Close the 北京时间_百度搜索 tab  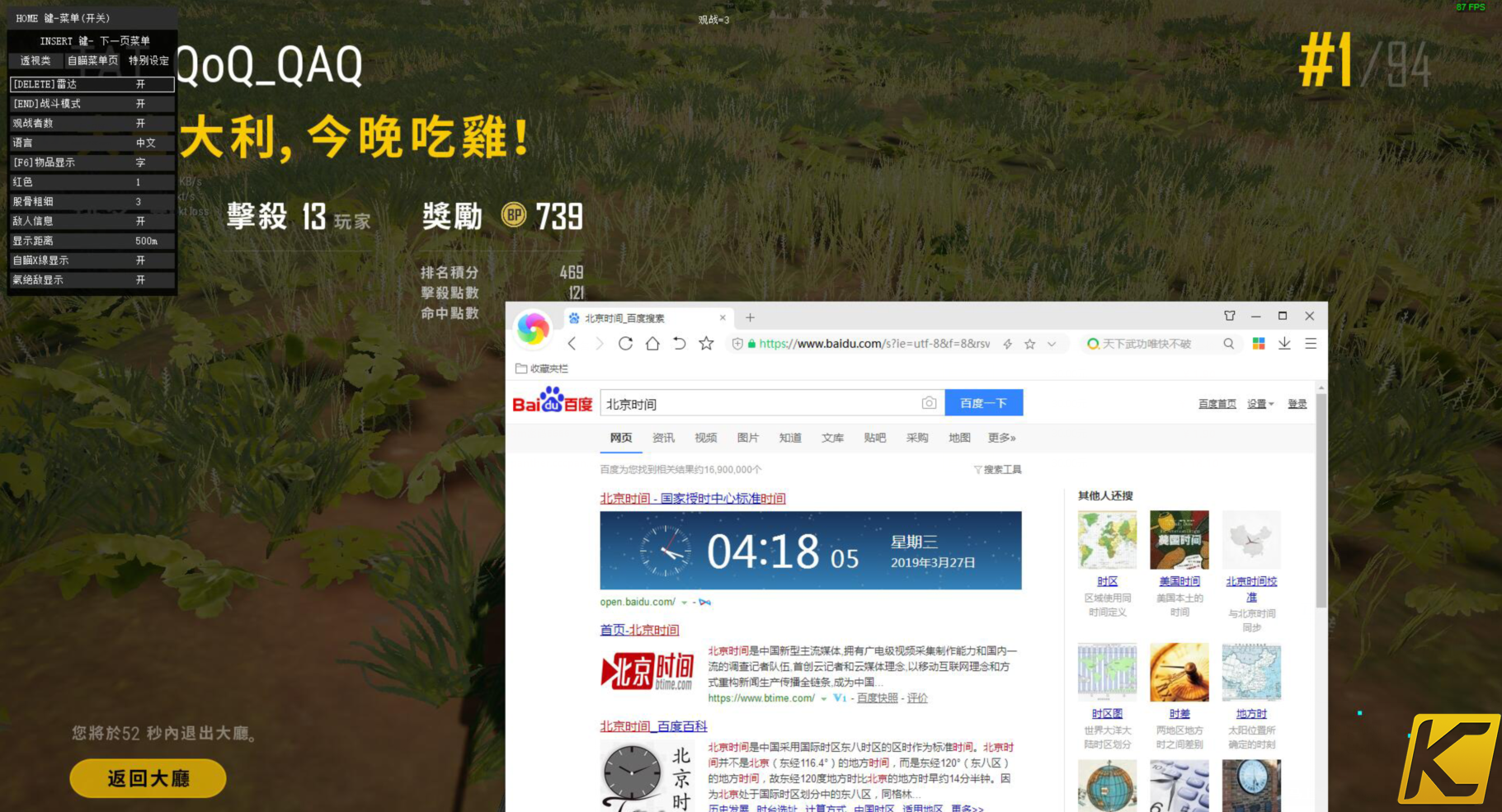pos(723,317)
